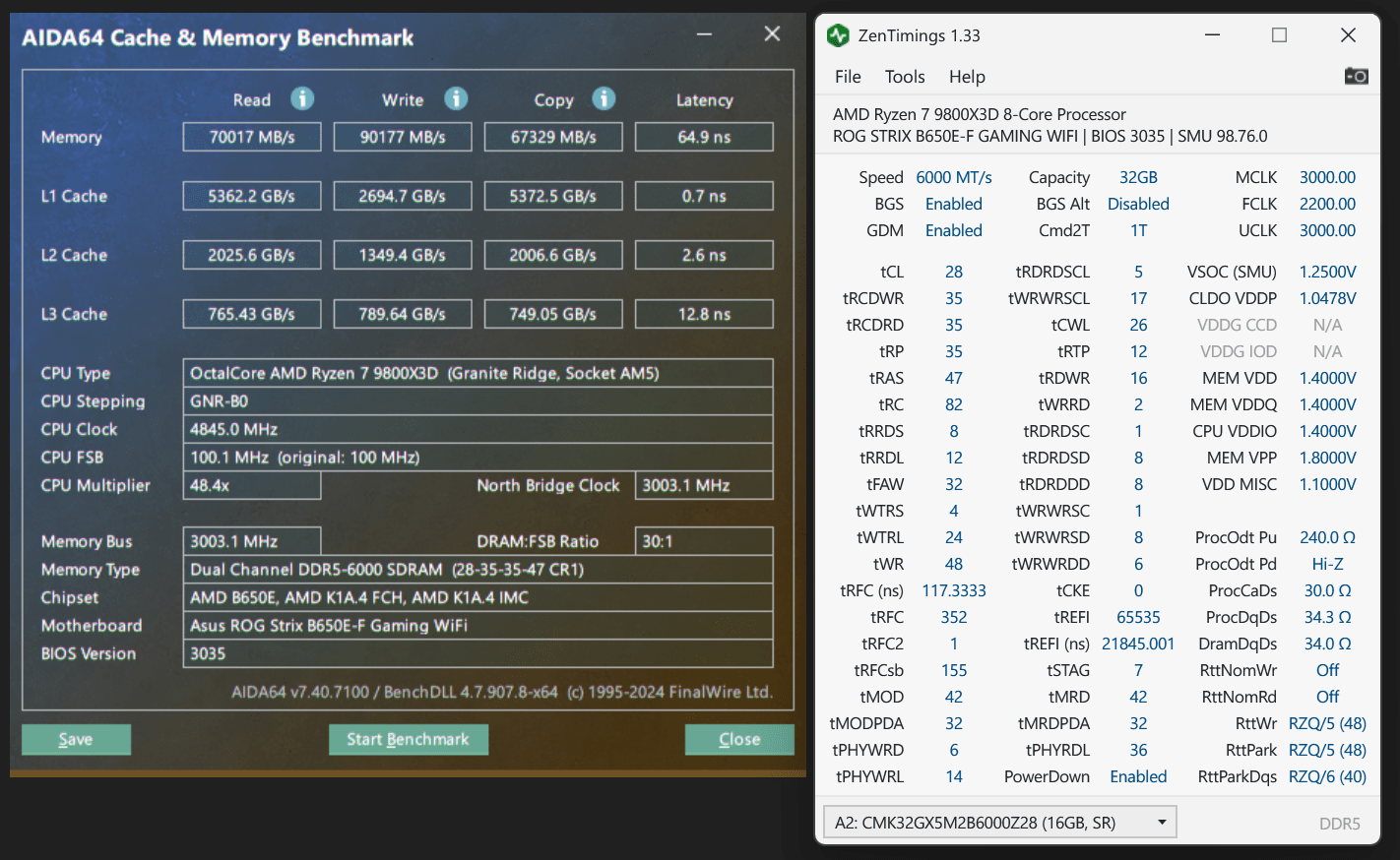Select Memory Write value 90177 MB/s
Viewport: 1400px width, 860px height.
(x=403, y=137)
